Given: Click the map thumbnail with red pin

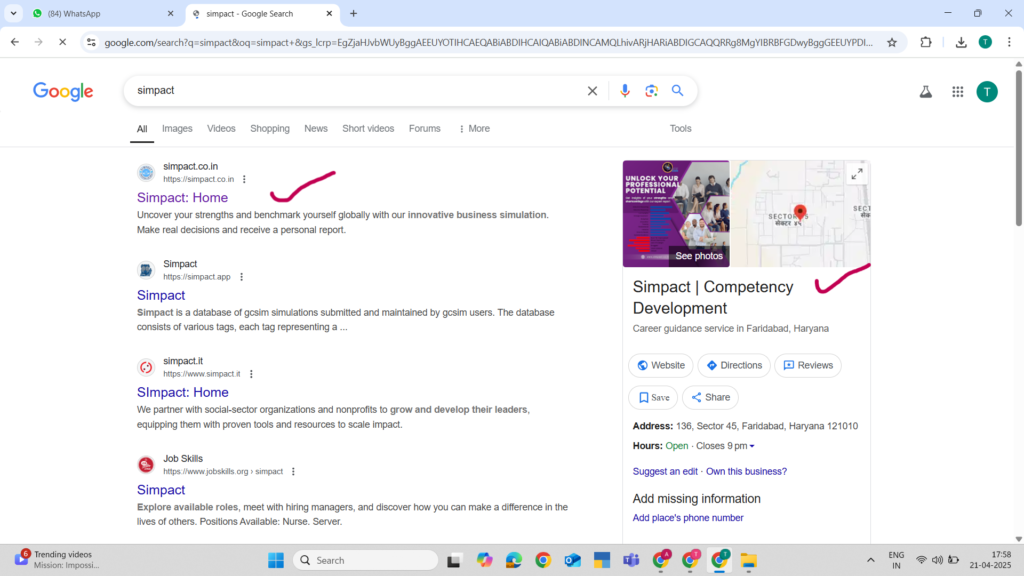Looking at the screenshot, I should pyautogui.click(x=800, y=214).
